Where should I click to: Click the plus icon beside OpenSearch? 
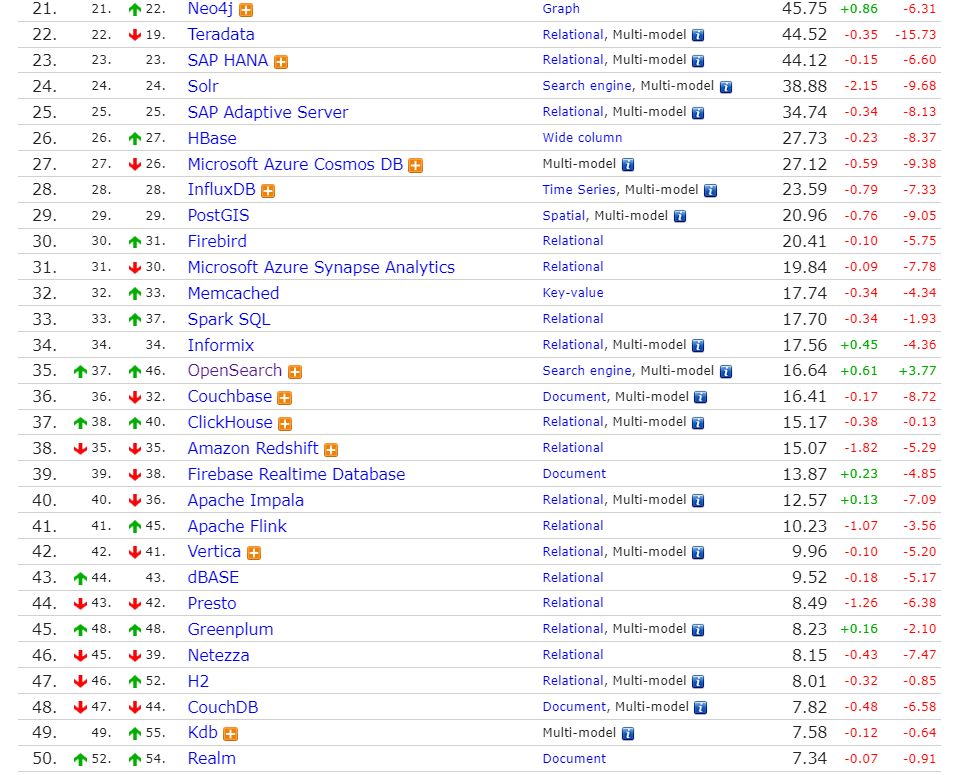pyautogui.click(x=295, y=372)
